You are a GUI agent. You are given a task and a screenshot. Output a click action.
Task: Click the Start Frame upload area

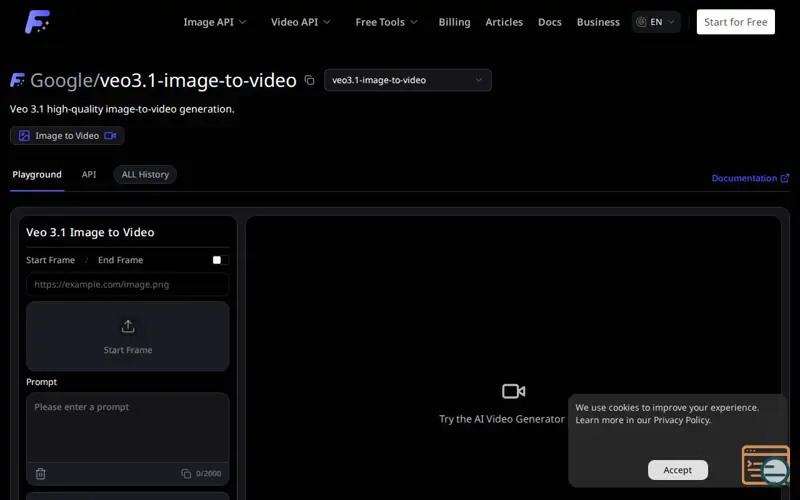(128, 336)
